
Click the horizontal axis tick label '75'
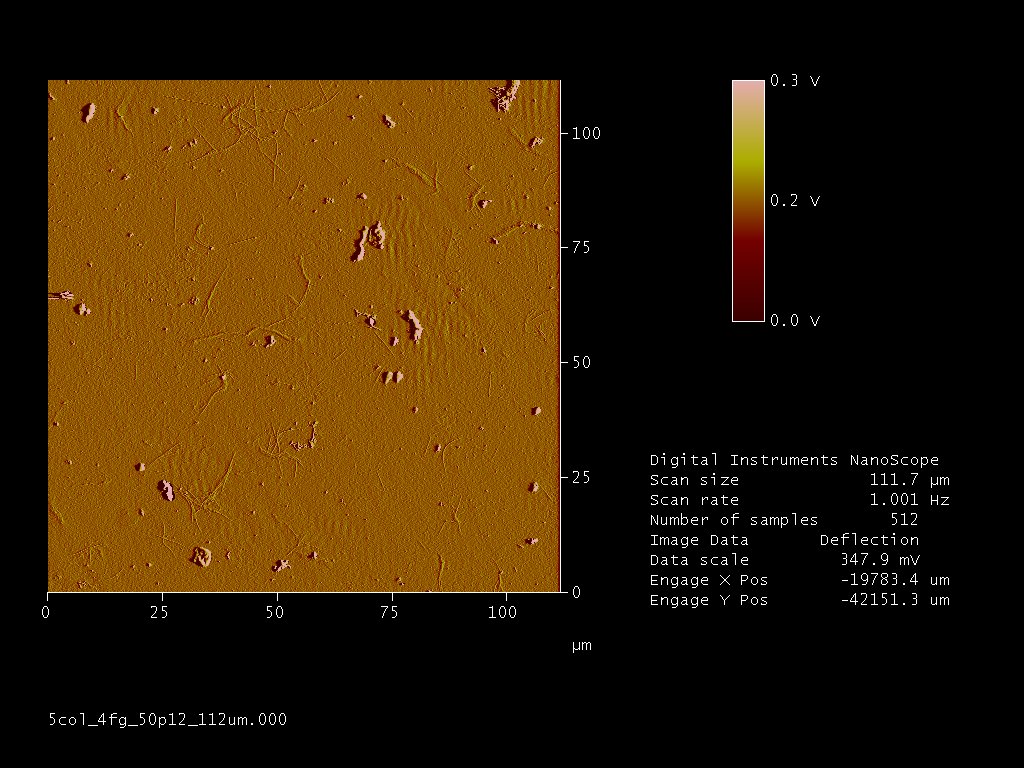coord(389,613)
